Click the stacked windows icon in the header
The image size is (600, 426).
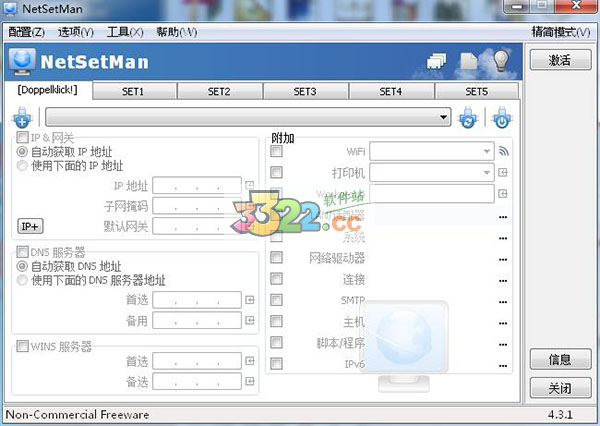(x=436, y=62)
